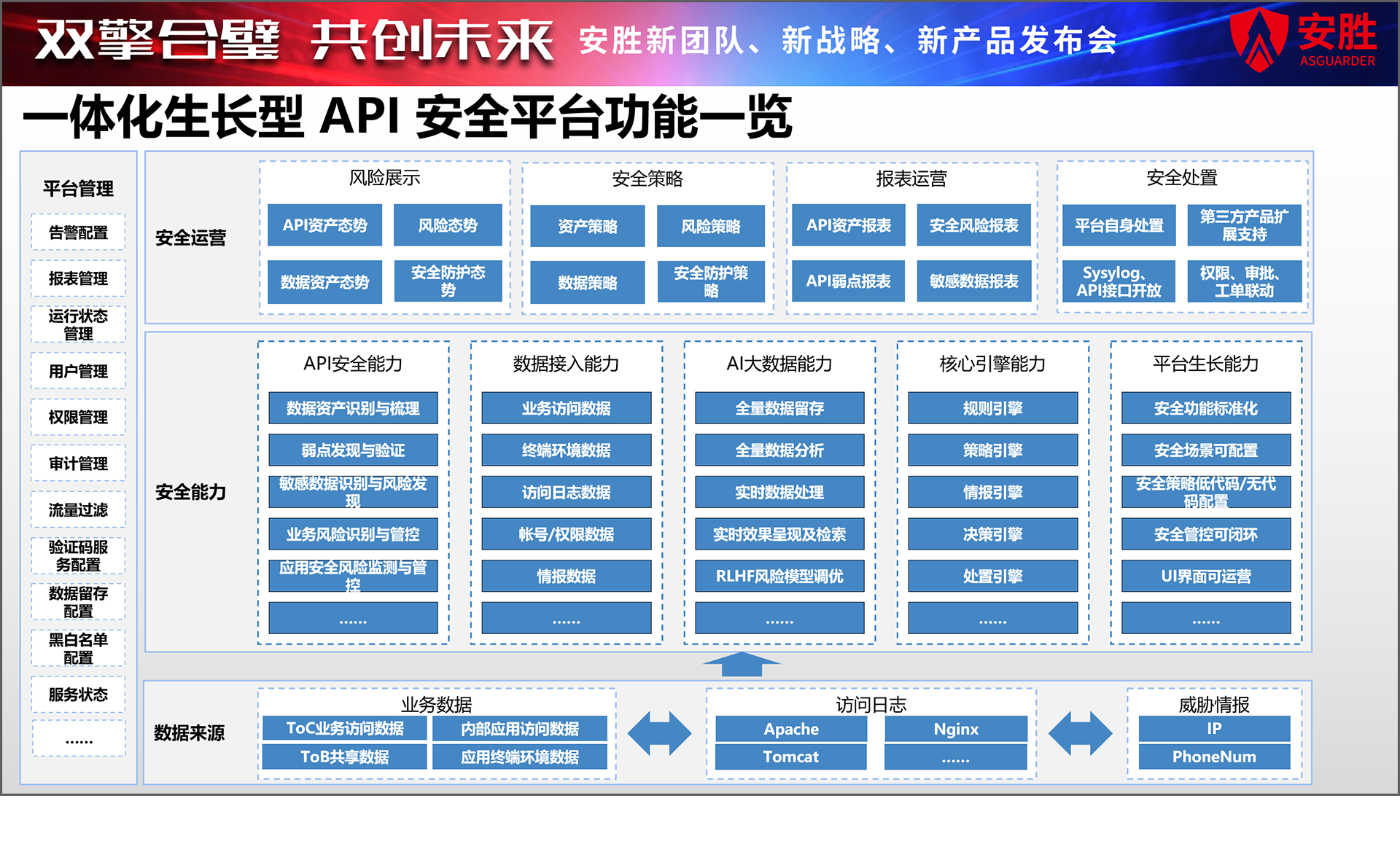Select 黑白名单配置 item
Screen dimensions: 1400x860
pyautogui.click(x=78, y=648)
